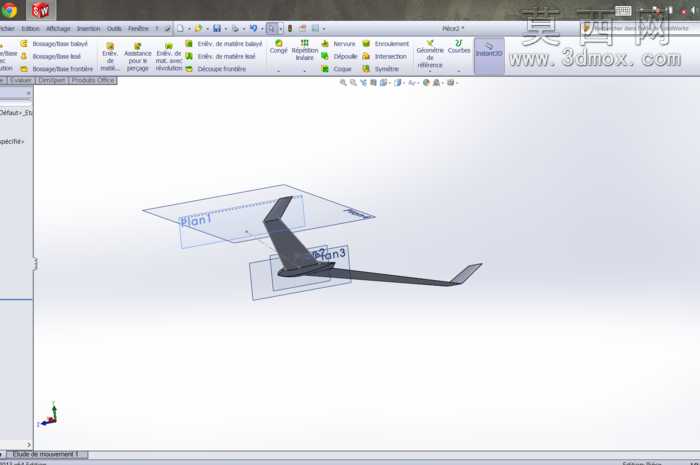Switch to the Evaluer tab
The image size is (700, 465).
(21, 80)
